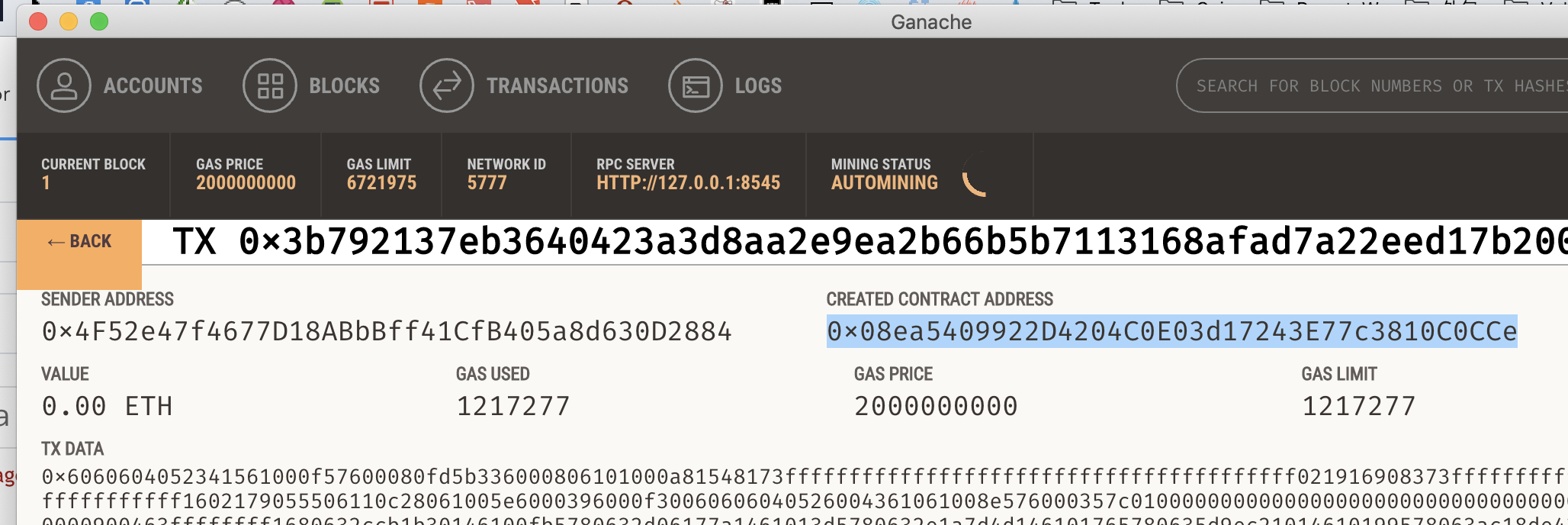Click the search box for block numbers
This screenshot has height=525, width=1568.
[1373, 85]
